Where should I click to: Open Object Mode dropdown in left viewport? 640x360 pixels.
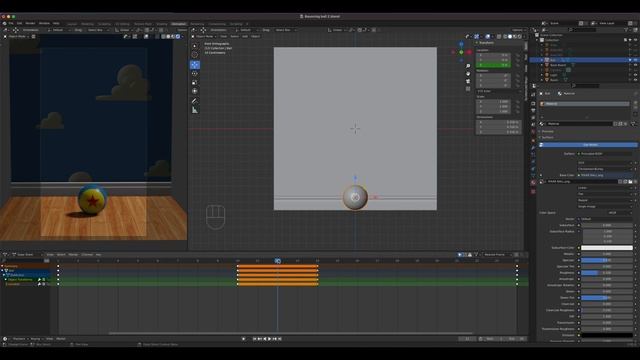point(16,36)
